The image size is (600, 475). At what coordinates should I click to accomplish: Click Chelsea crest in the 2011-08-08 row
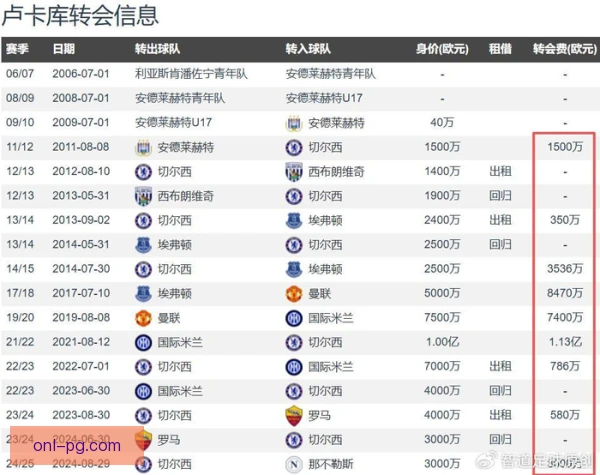[x=294, y=147]
